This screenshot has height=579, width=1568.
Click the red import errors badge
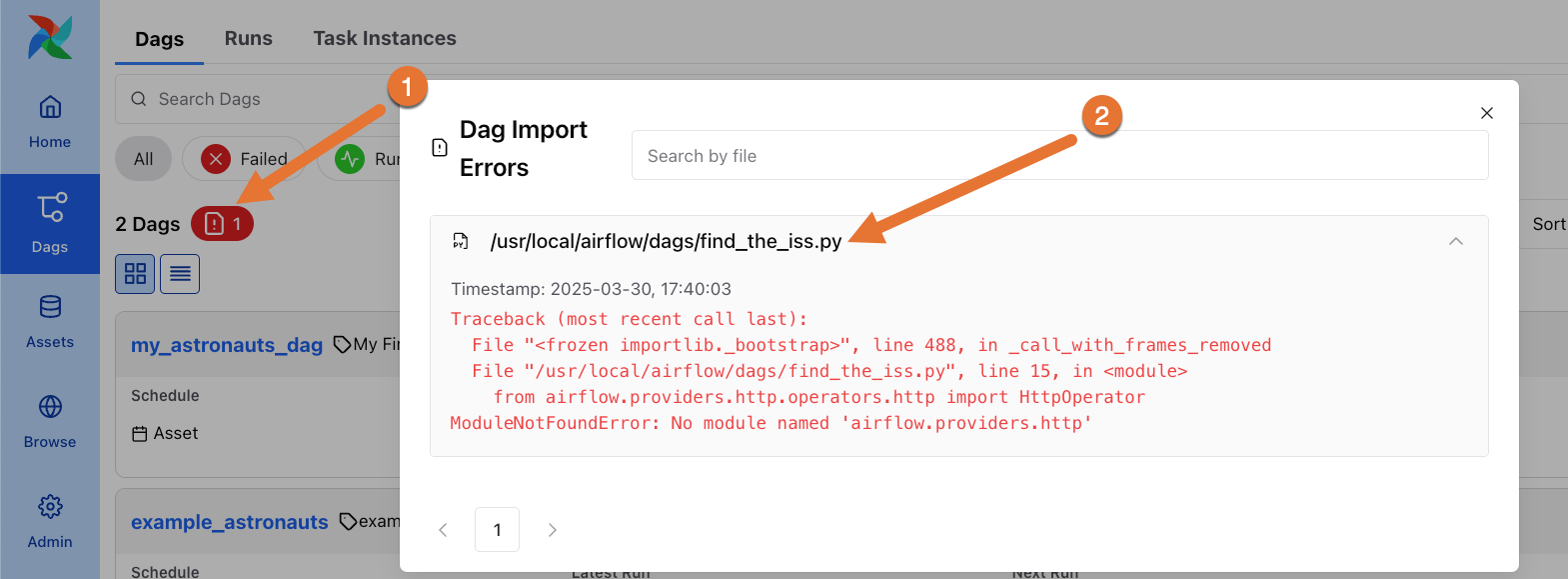[221, 223]
